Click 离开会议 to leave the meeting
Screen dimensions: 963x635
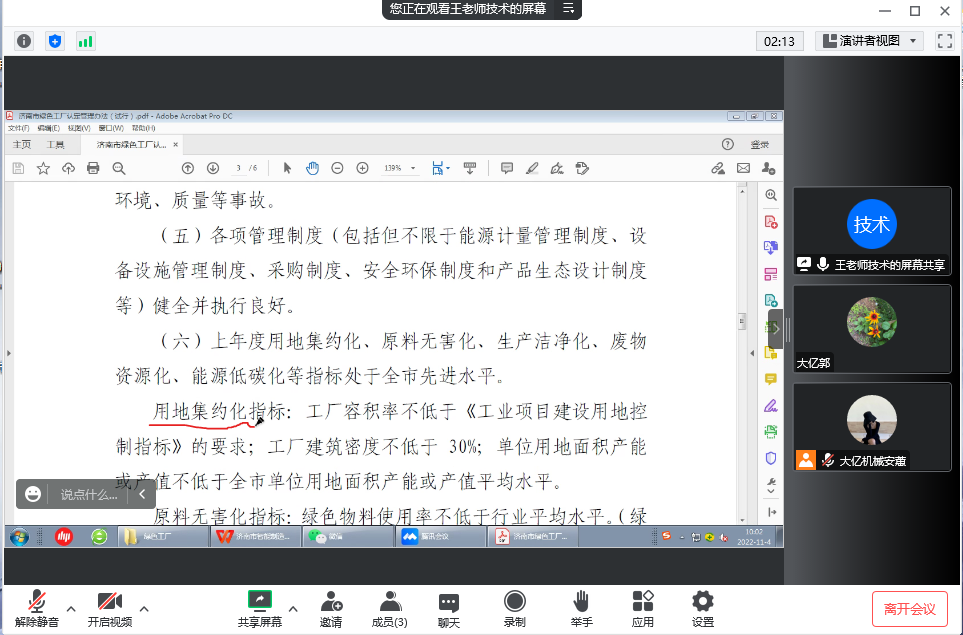tap(909, 607)
